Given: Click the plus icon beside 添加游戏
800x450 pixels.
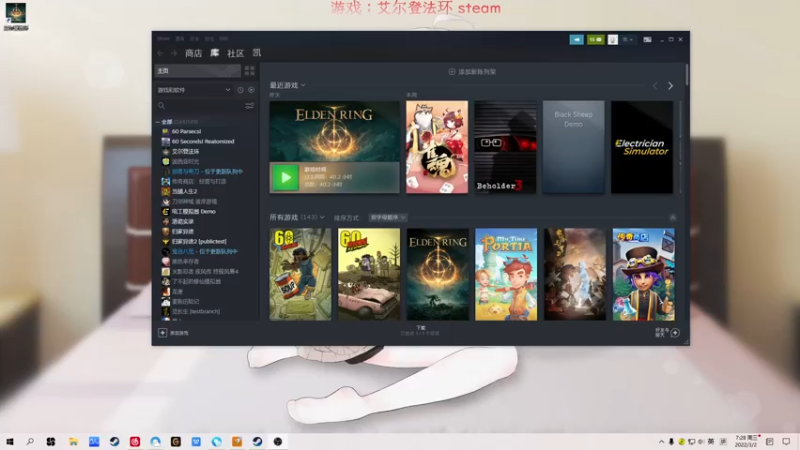Looking at the screenshot, I should [x=162, y=333].
